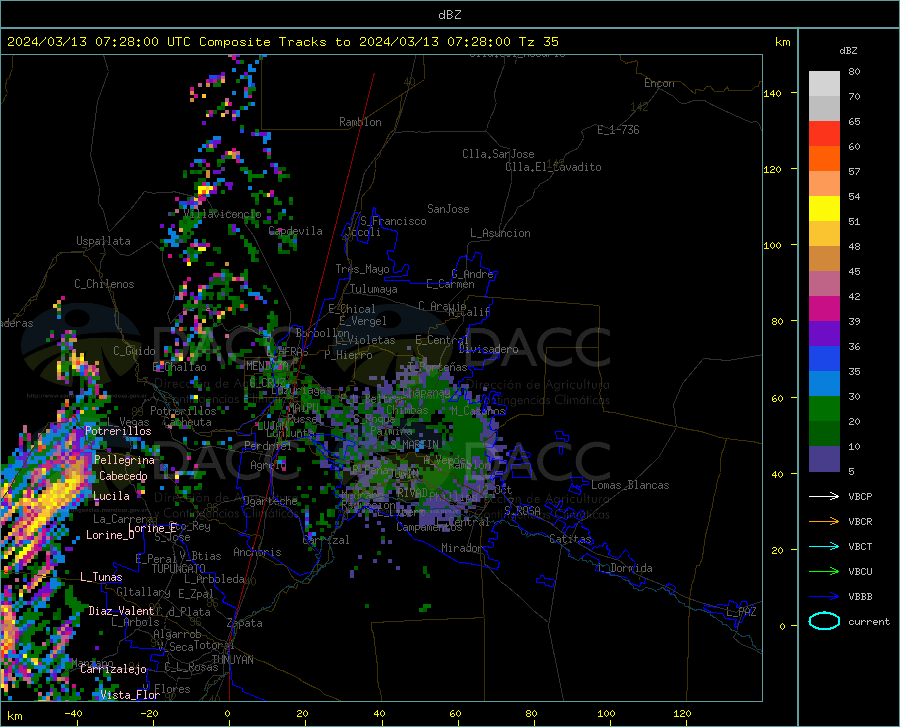Click the Campamentos map label
900x727 pixels.
point(429,527)
